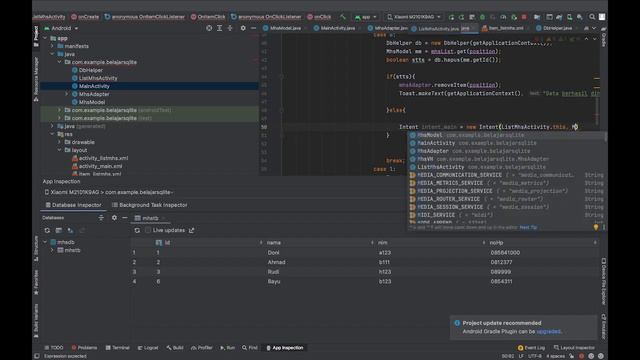640x360 pixels.
Task: Open the Event Log button
Action: 531,348
